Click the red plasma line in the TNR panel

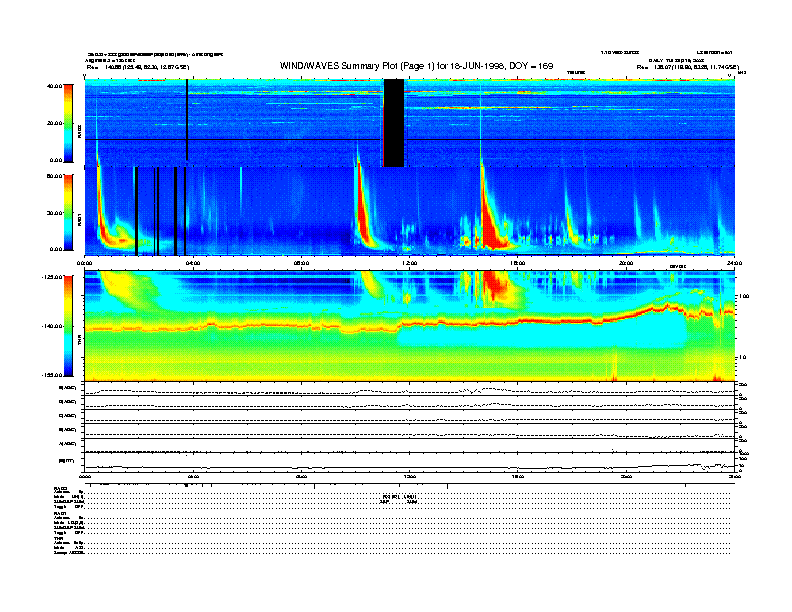(409, 323)
